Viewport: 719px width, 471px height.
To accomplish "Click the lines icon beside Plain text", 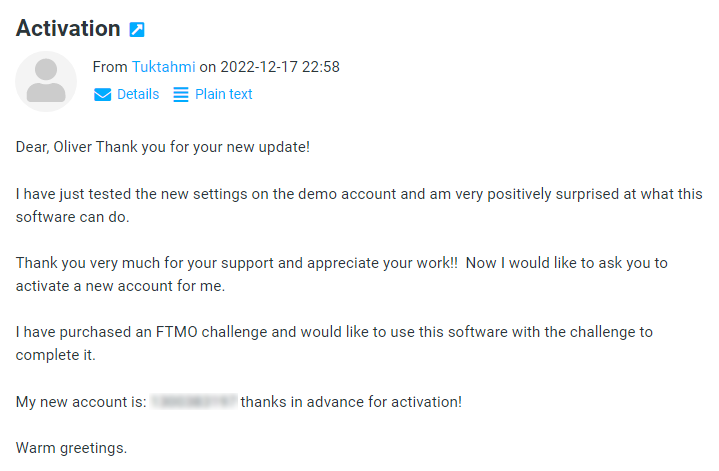I will [181, 95].
